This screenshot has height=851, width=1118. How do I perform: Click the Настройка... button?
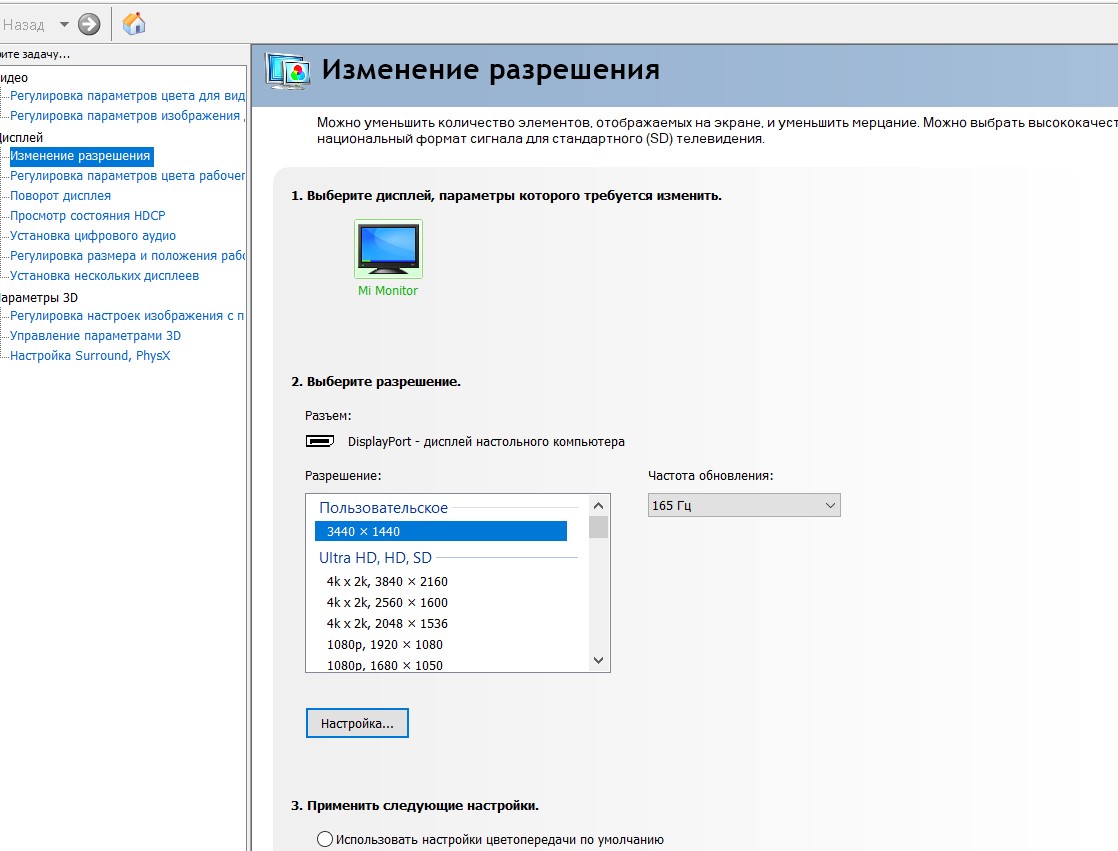tap(357, 723)
